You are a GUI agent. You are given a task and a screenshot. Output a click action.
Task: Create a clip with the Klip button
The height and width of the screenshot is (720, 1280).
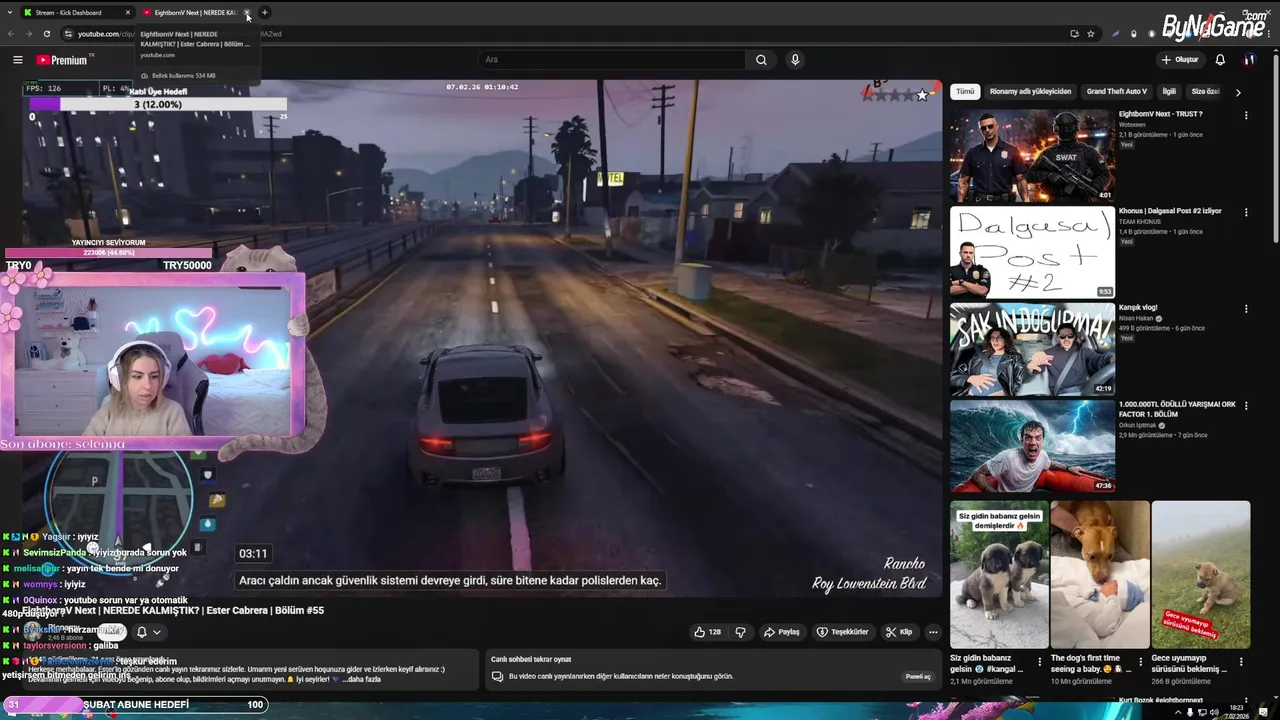(x=899, y=632)
